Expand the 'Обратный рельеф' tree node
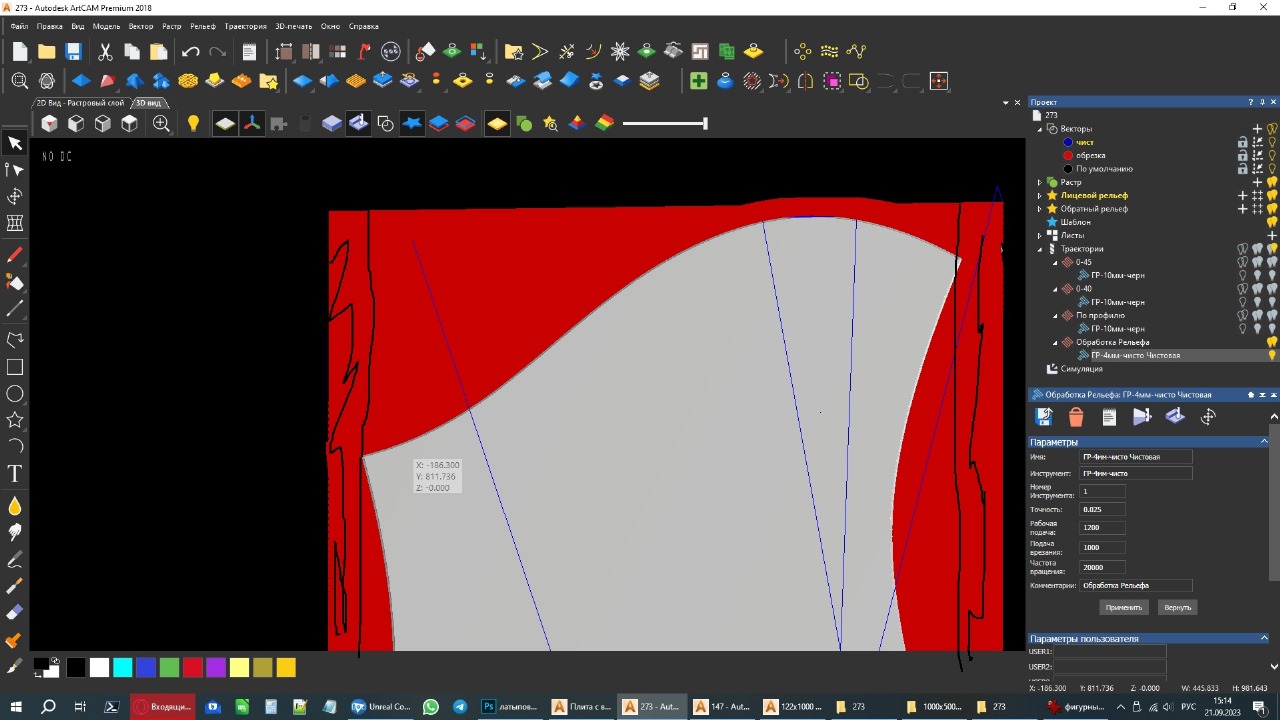 1039,209
